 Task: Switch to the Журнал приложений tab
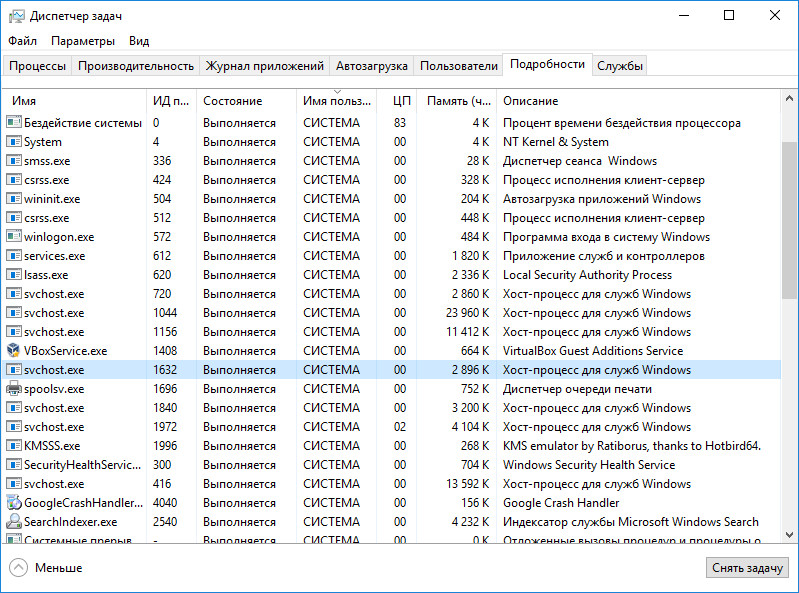tap(264, 66)
